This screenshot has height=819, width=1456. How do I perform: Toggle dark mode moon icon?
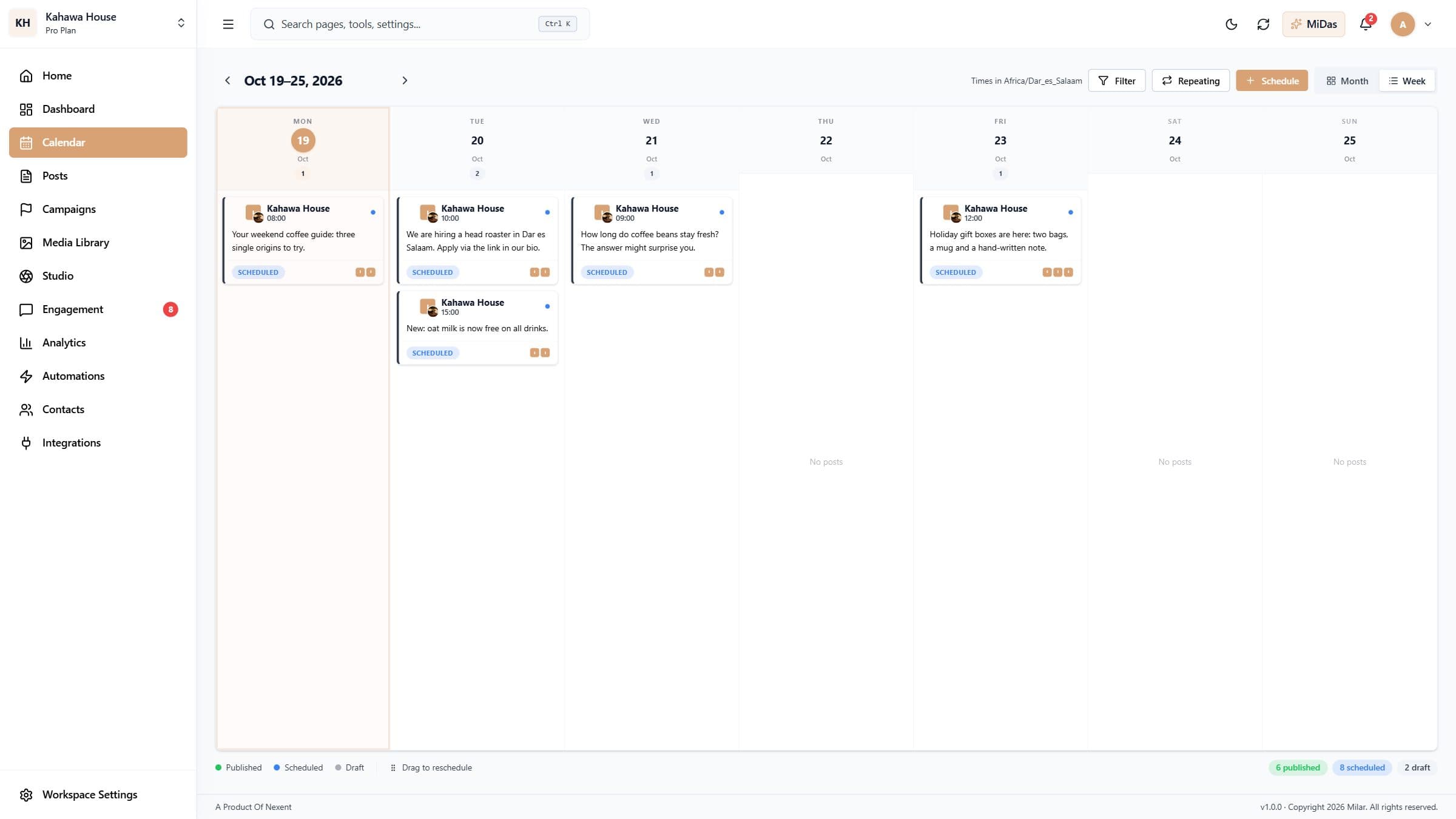(1231, 24)
